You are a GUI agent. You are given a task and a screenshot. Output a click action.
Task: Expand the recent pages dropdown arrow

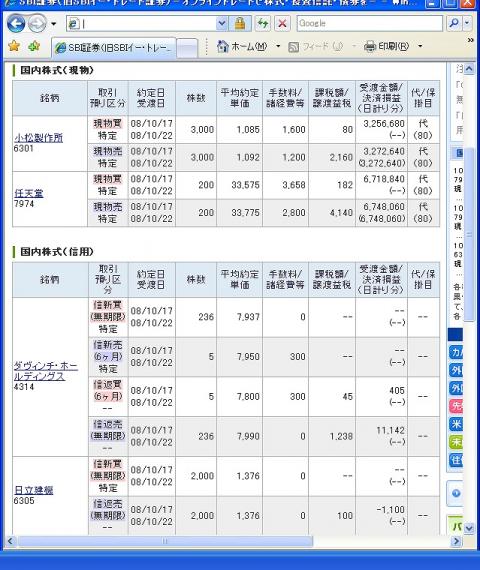coord(54,24)
